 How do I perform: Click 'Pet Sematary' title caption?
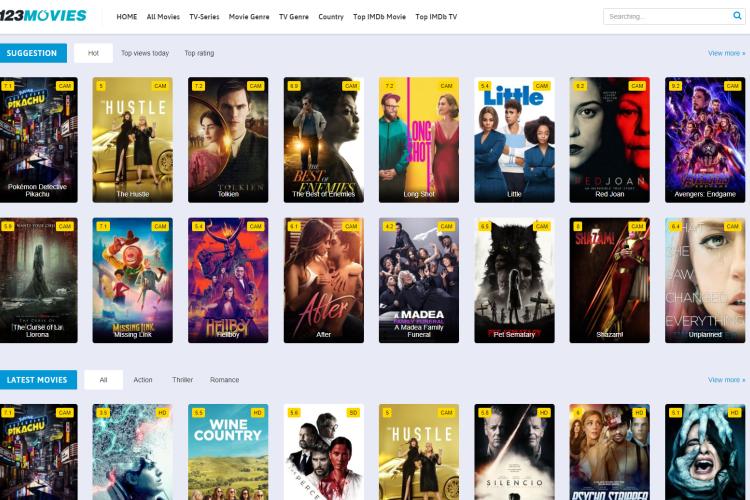click(514, 334)
